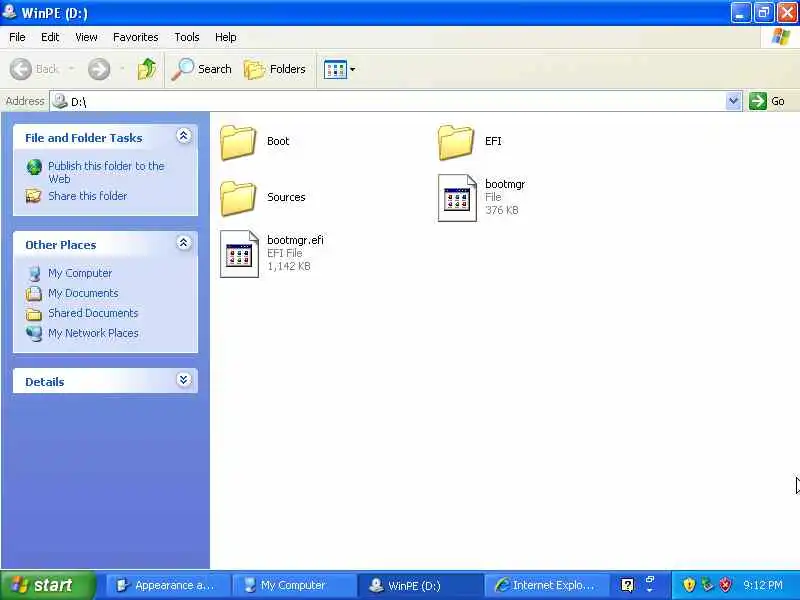
Task: Go to Shared Documents link
Action: (93, 313)
